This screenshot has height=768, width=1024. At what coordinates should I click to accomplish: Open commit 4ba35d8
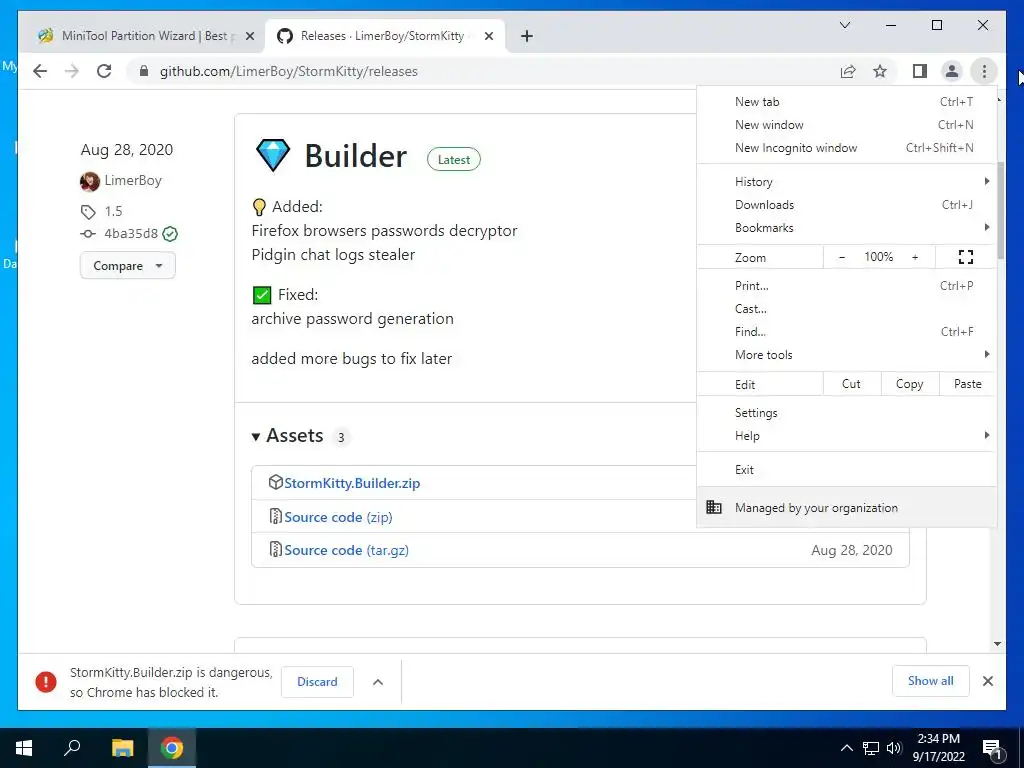(x=131, y=233)
